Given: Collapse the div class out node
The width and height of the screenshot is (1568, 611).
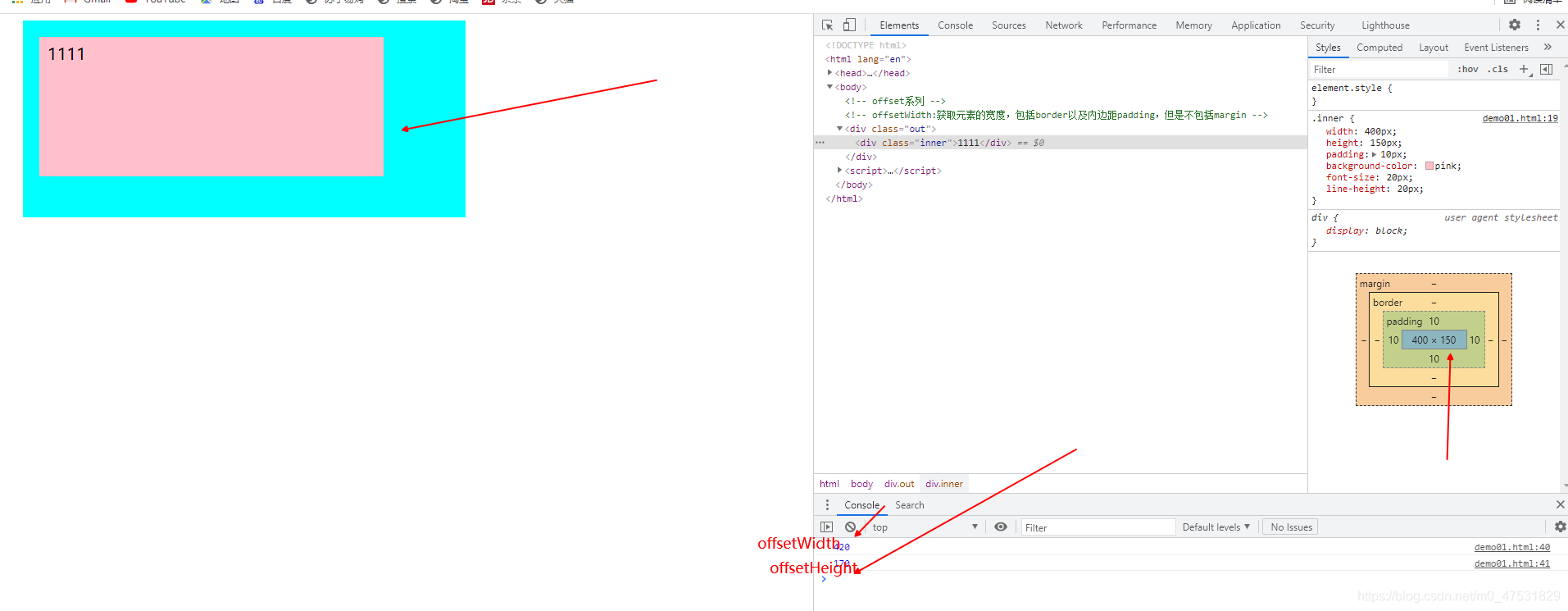Looking at the screenshot, I should (839, 129).
